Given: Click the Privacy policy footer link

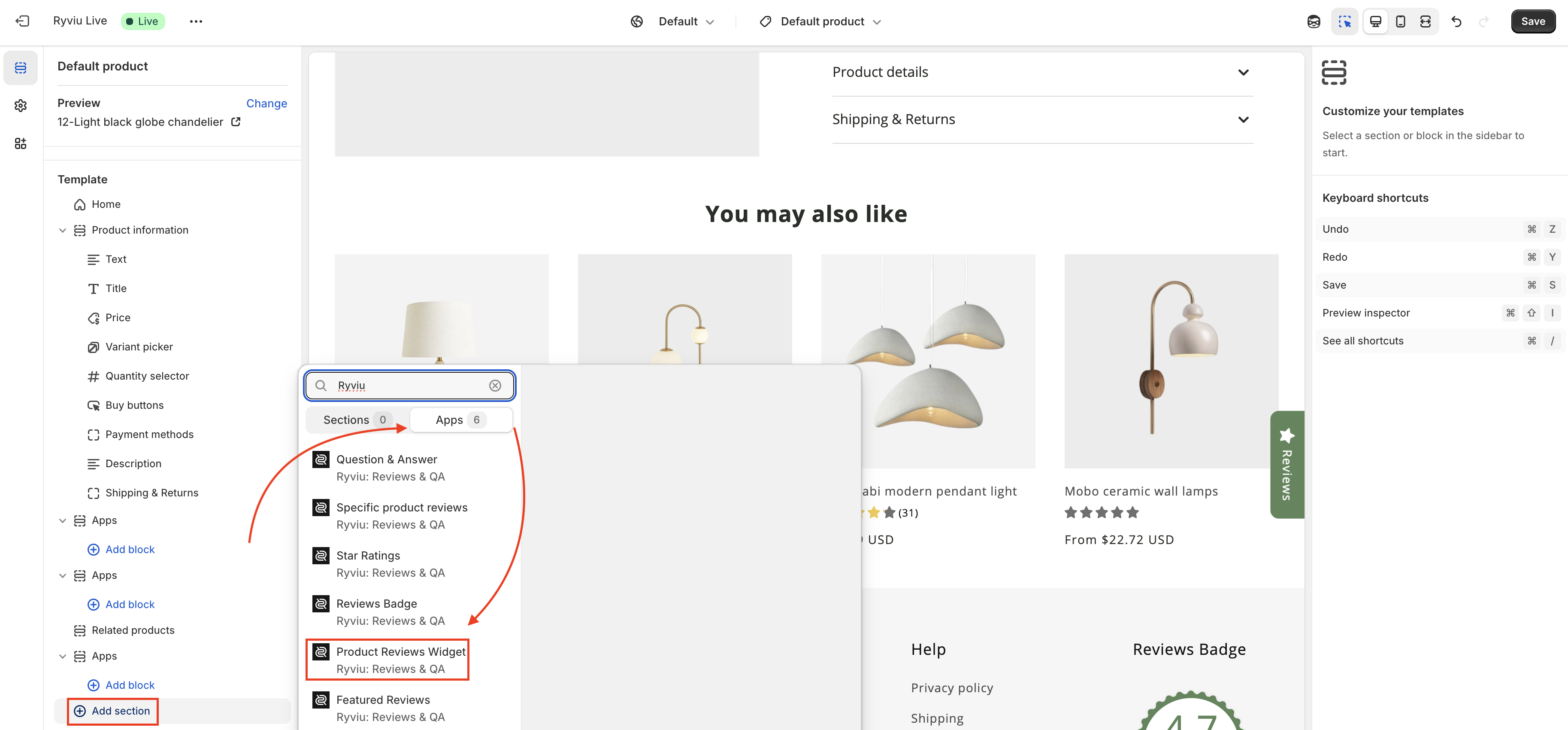Looking at the screenshot, I should coord(951,688).
